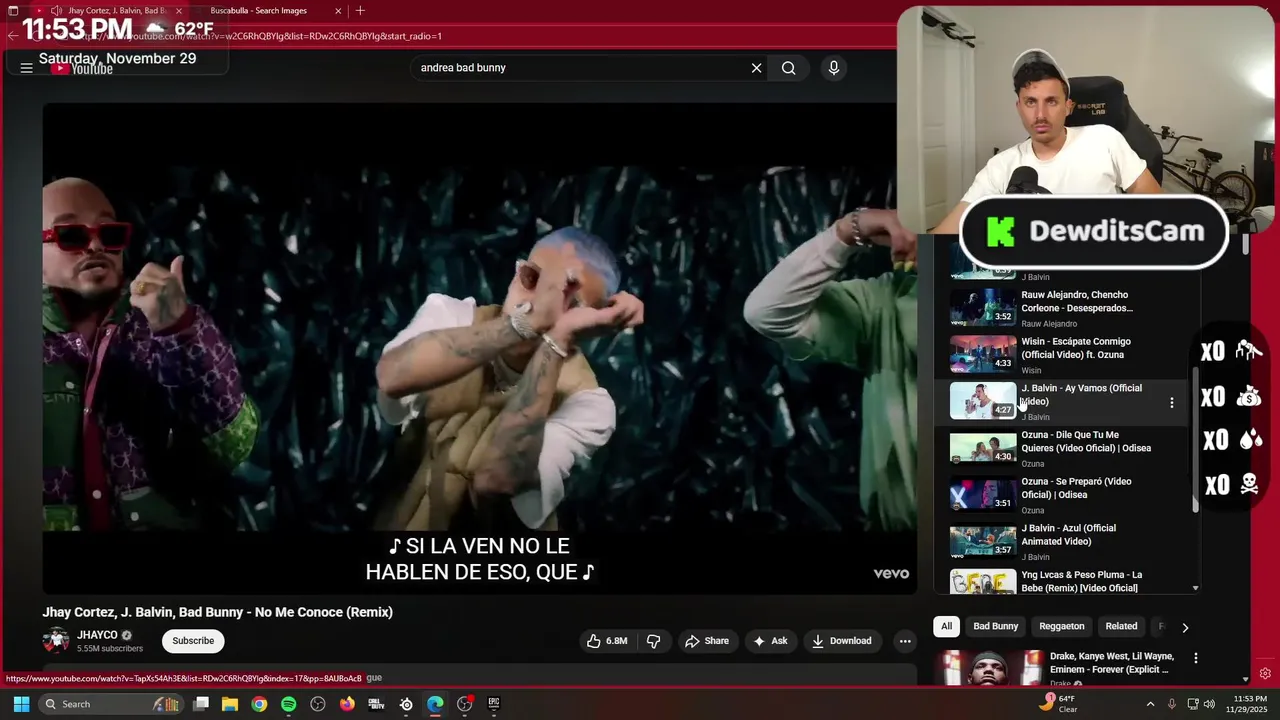Click the Share button
1280x720 pixels.
[707, 641]
